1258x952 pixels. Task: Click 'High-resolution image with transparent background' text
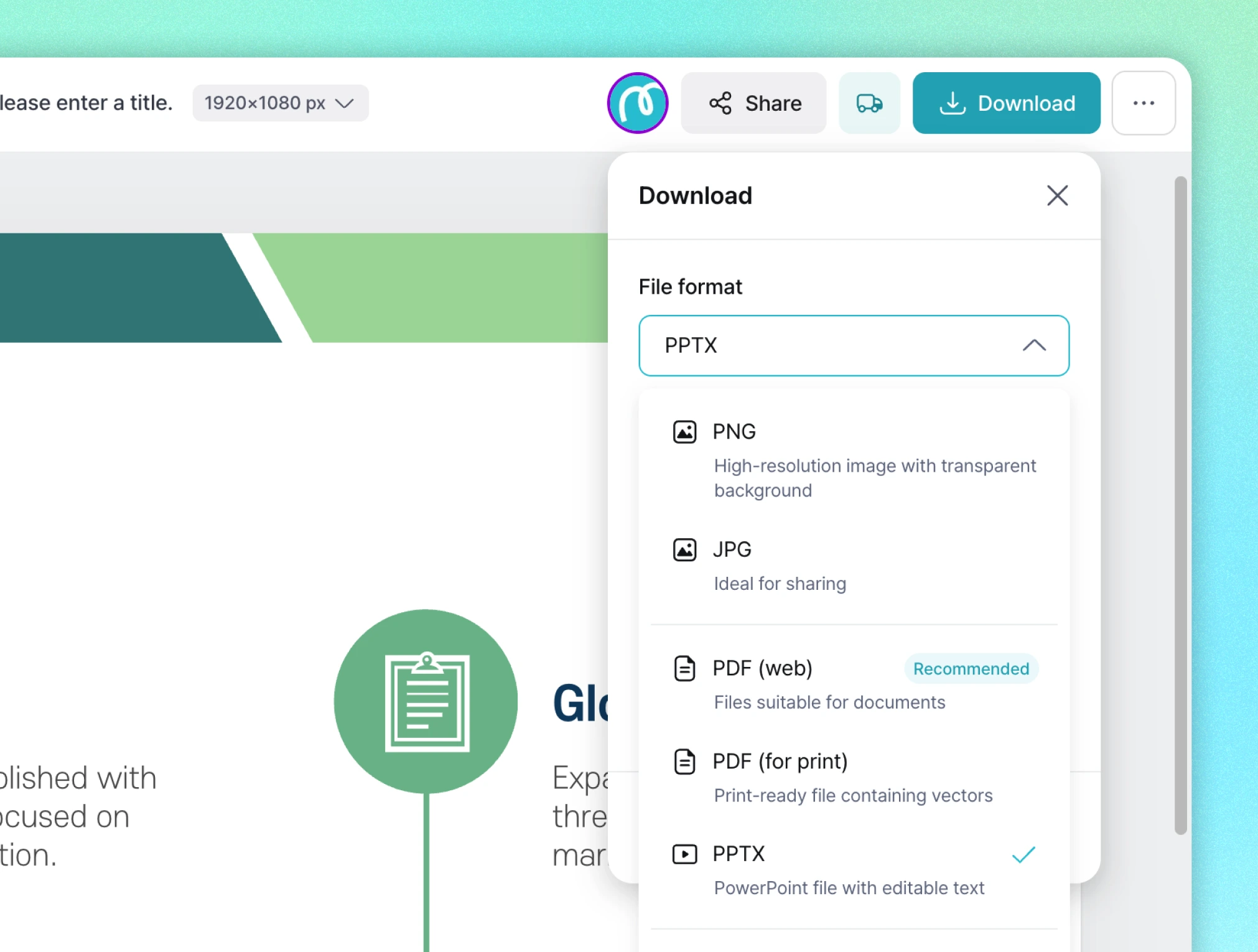point(875,478)
